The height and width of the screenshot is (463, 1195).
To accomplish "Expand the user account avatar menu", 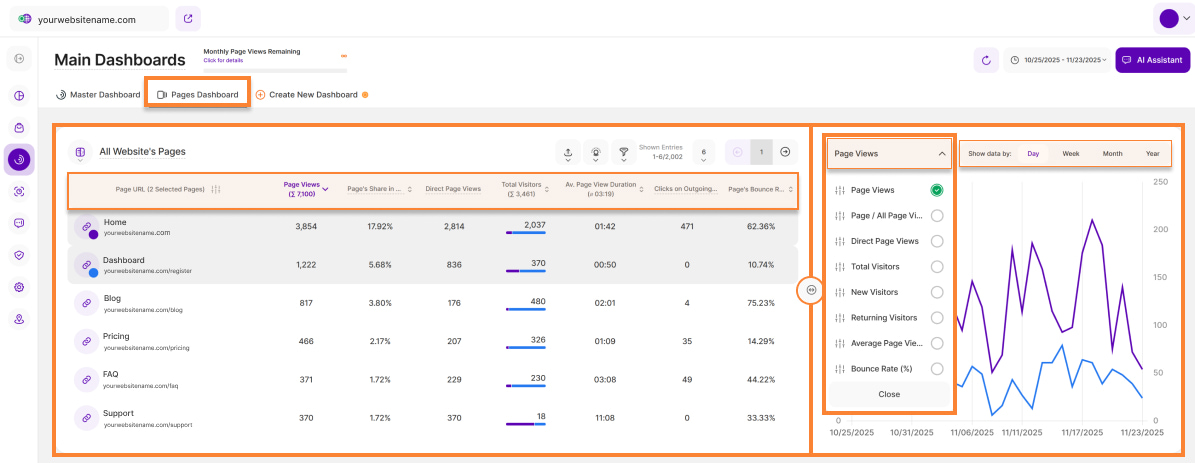I will click(x=1173, y=18).
